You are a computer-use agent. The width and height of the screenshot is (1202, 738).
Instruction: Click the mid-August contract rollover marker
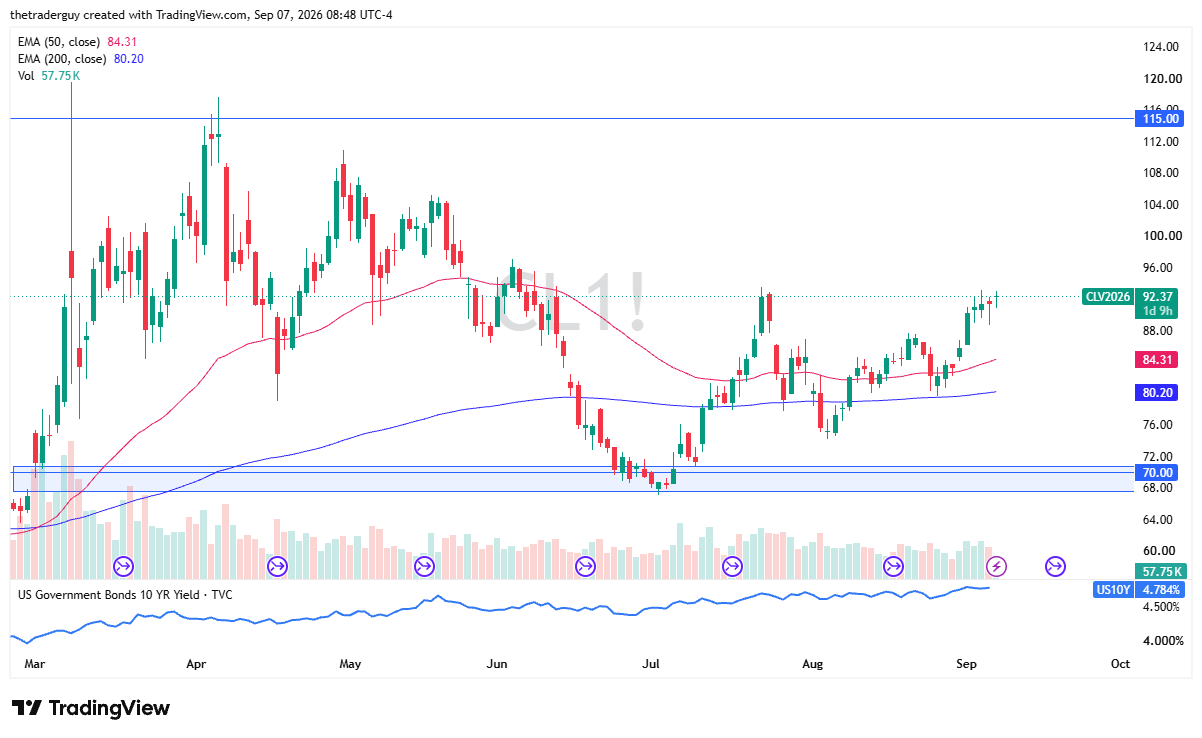(894, 567)
